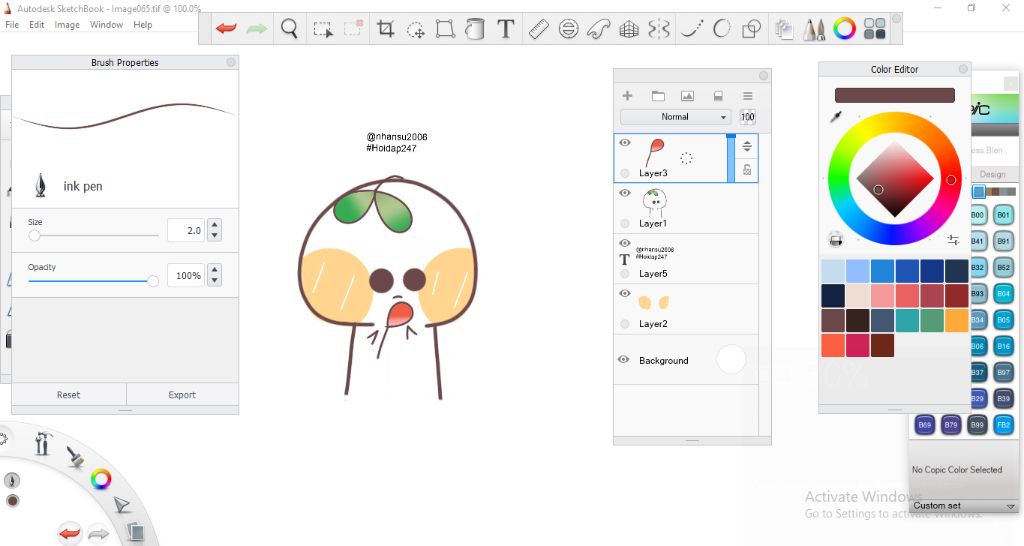Open the Window menu
The height and width of the screenshot is (546, 1024).
click(x=106, y=25)
